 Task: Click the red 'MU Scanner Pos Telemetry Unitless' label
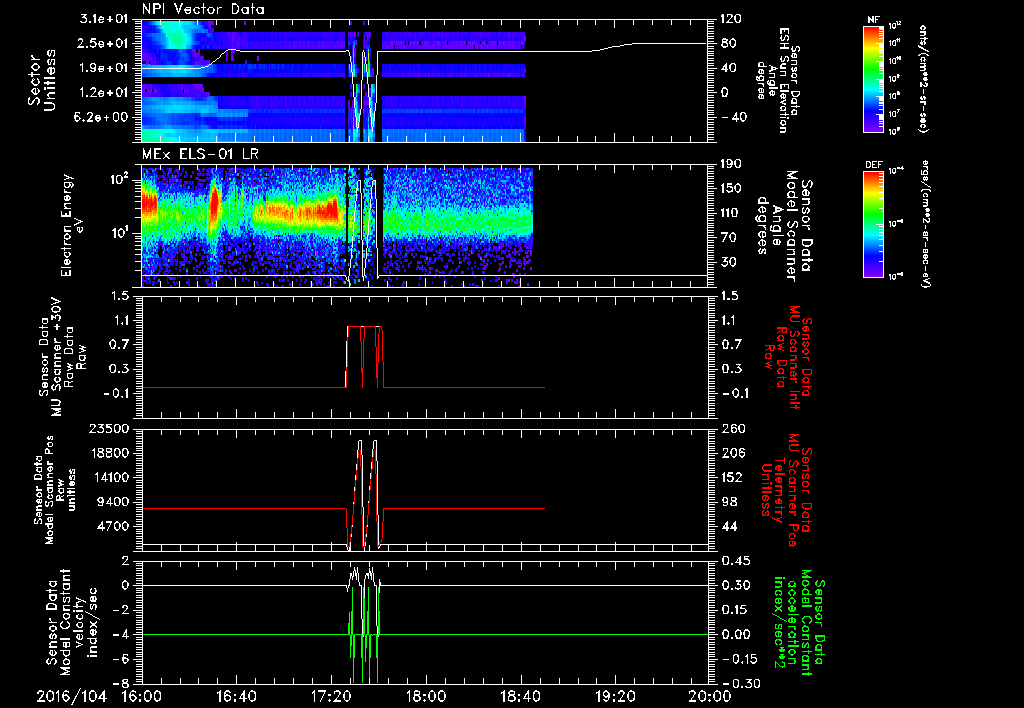tap(786, 490)
